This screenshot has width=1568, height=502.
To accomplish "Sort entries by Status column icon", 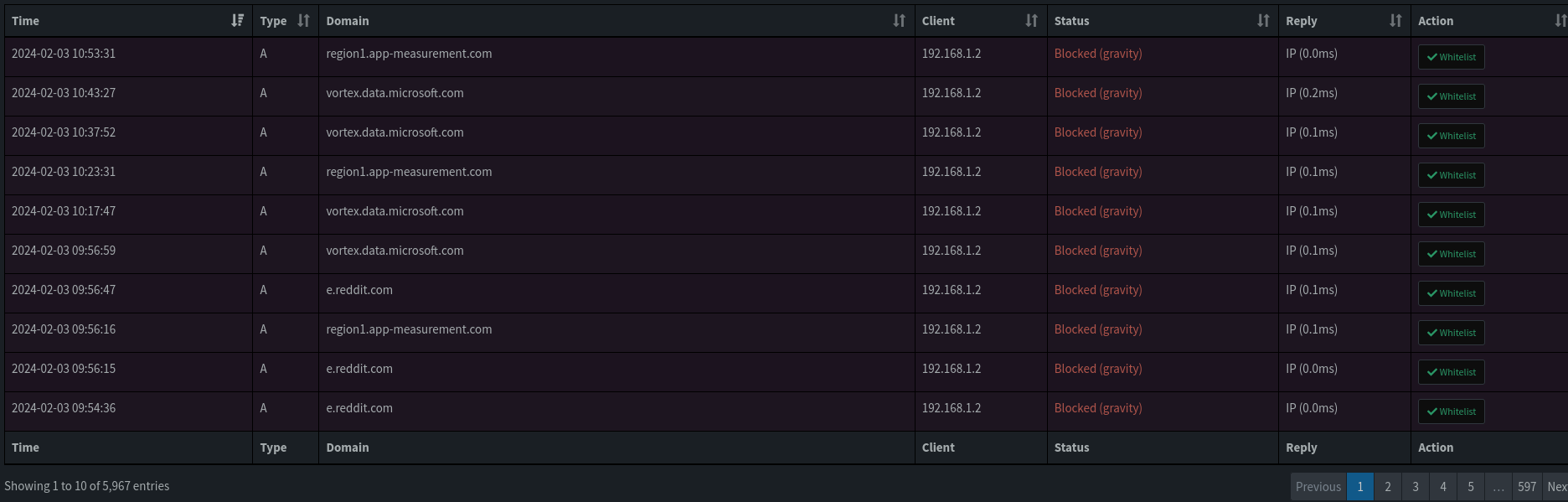I will [x=1263, y=21].
